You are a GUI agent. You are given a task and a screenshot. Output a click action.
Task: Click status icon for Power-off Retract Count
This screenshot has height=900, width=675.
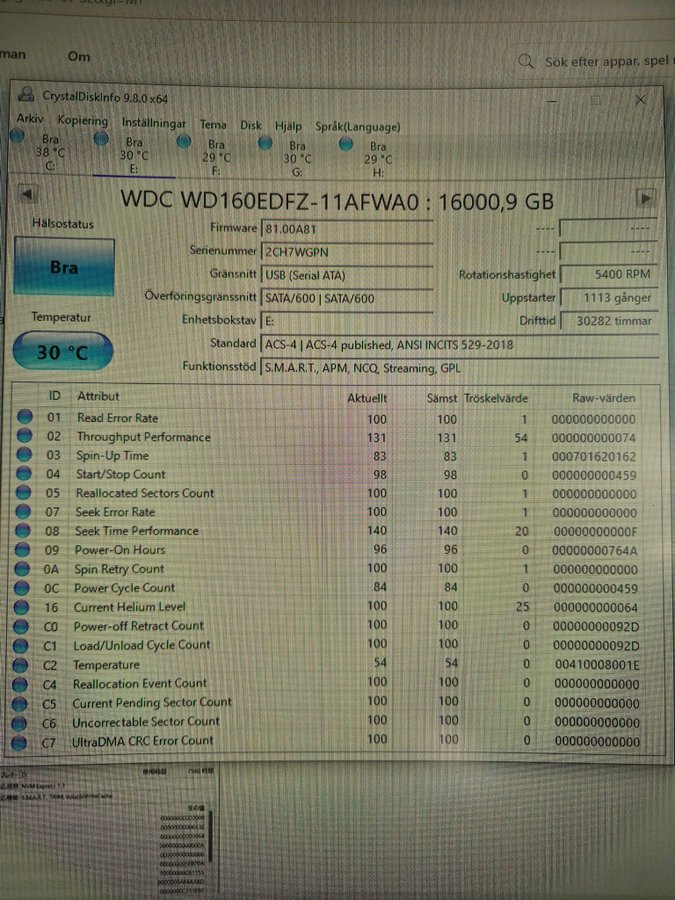coord(21,626)
